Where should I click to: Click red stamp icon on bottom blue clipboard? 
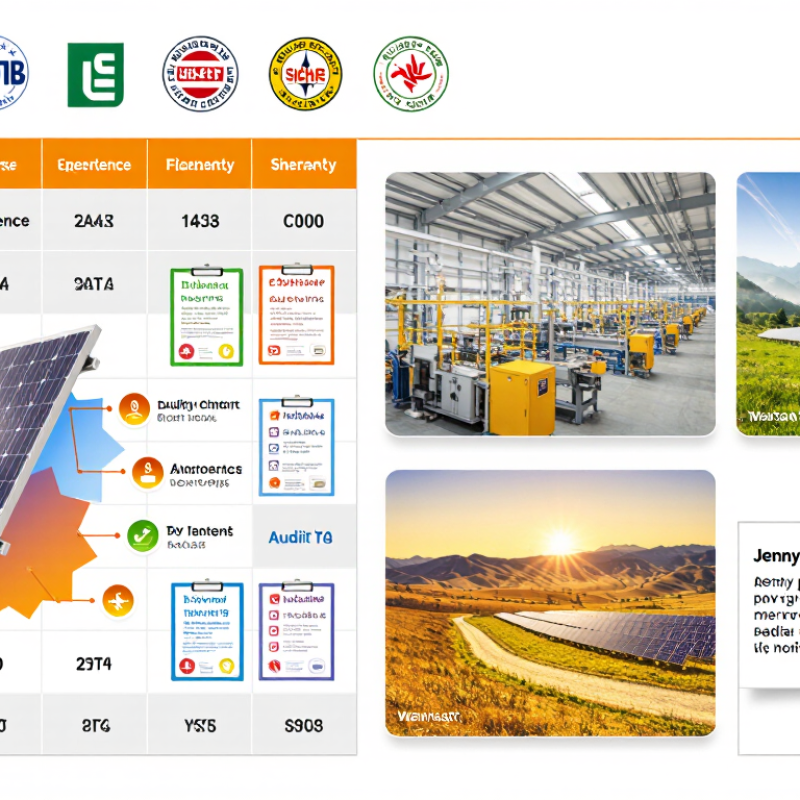[x=187, y=666]
